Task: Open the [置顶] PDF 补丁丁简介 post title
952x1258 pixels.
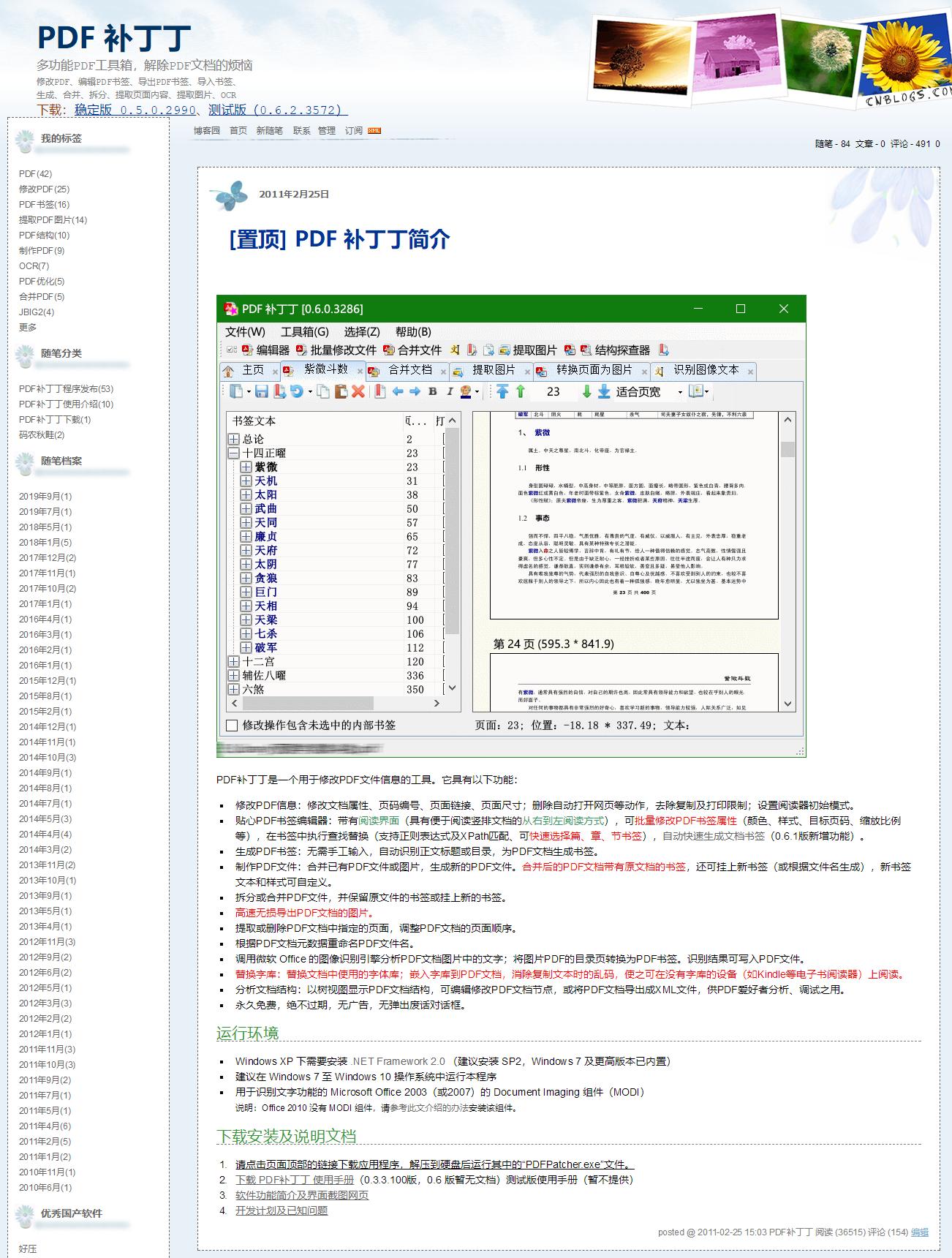Action: [x=339, y=239]
